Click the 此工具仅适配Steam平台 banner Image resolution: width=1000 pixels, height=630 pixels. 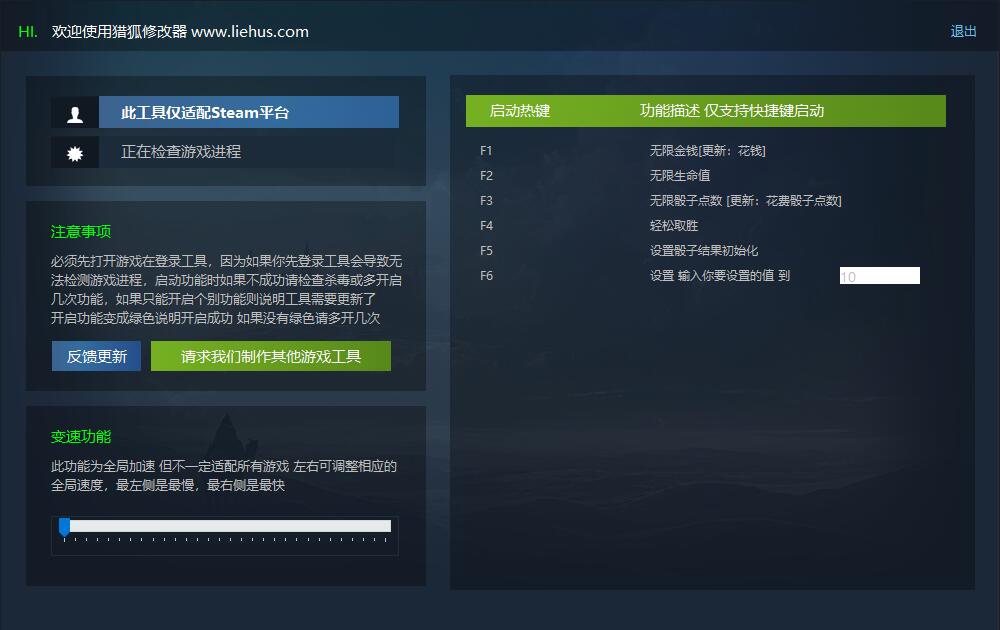tap(249, 112)
